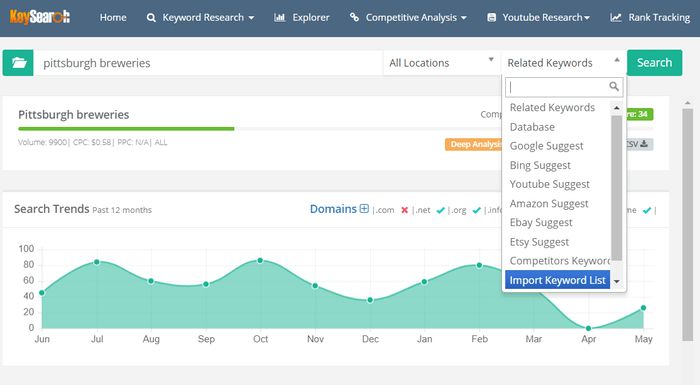Select the Etsy Suggest option
Viewport: 700px width, 385px height.
point(558,242)
